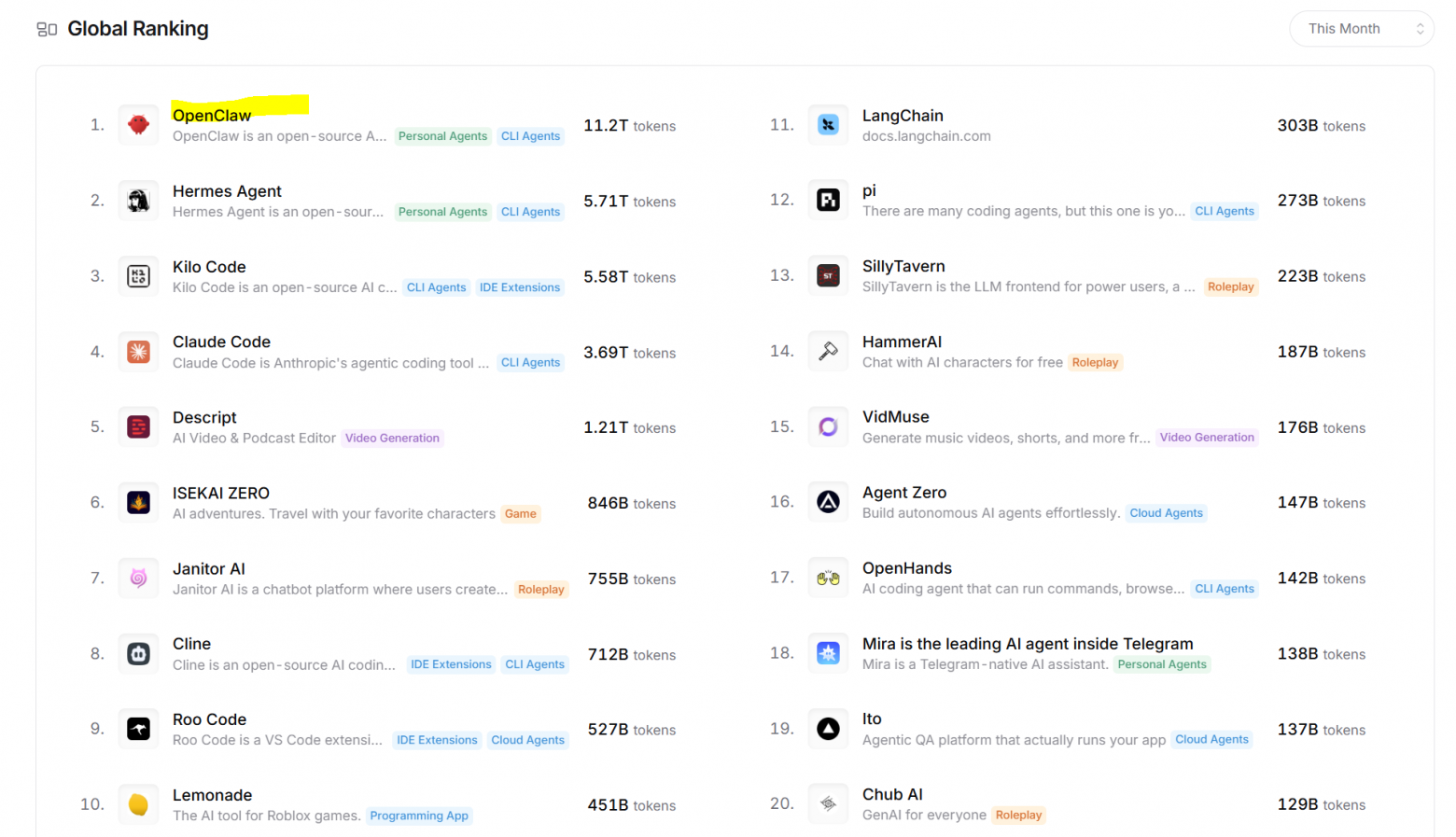Screen dimensions: 1456x837
Task: Open the SillyTavern app link
Action: pyautogui.click(x=903, y=266)
